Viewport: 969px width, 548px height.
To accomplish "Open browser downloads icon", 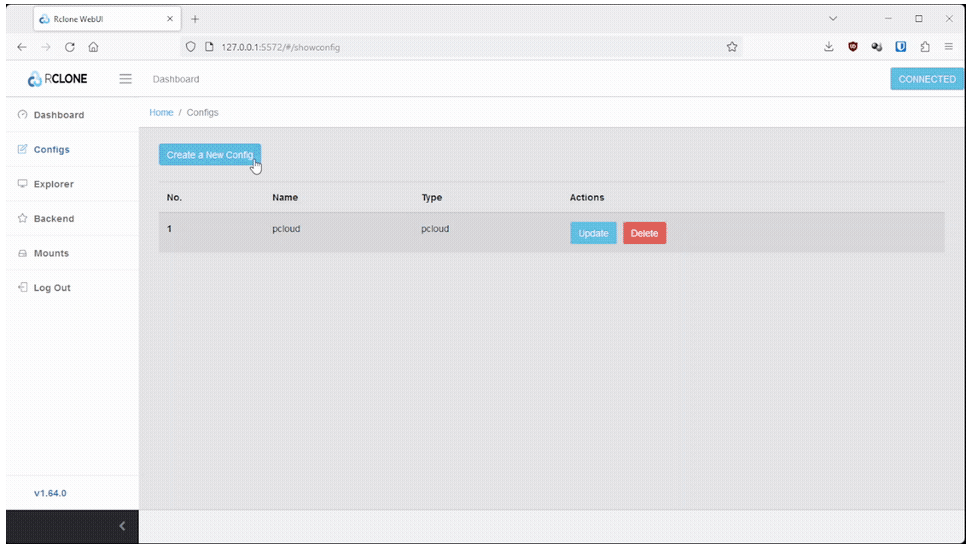I will [829, 47].
